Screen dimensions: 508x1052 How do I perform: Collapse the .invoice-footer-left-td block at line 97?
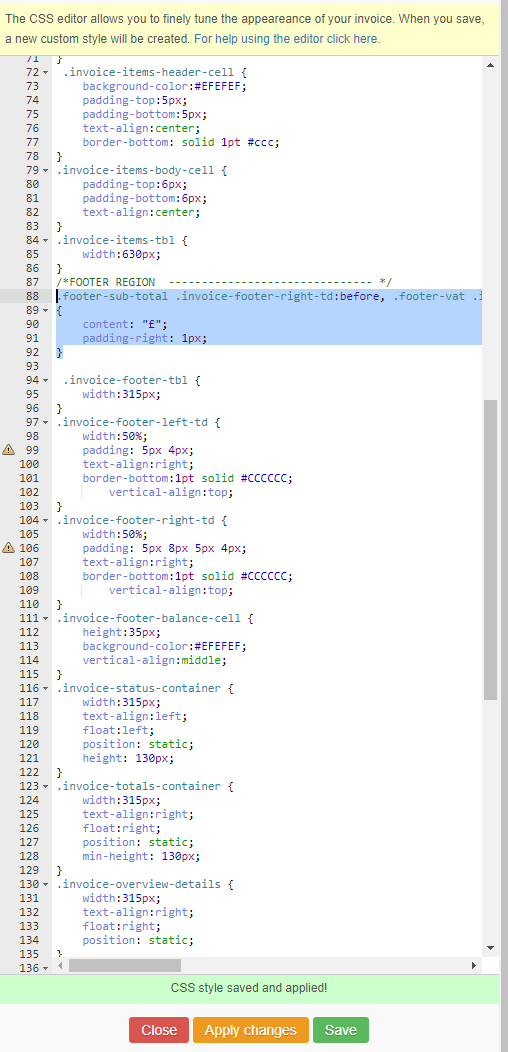tap(46, 422)
